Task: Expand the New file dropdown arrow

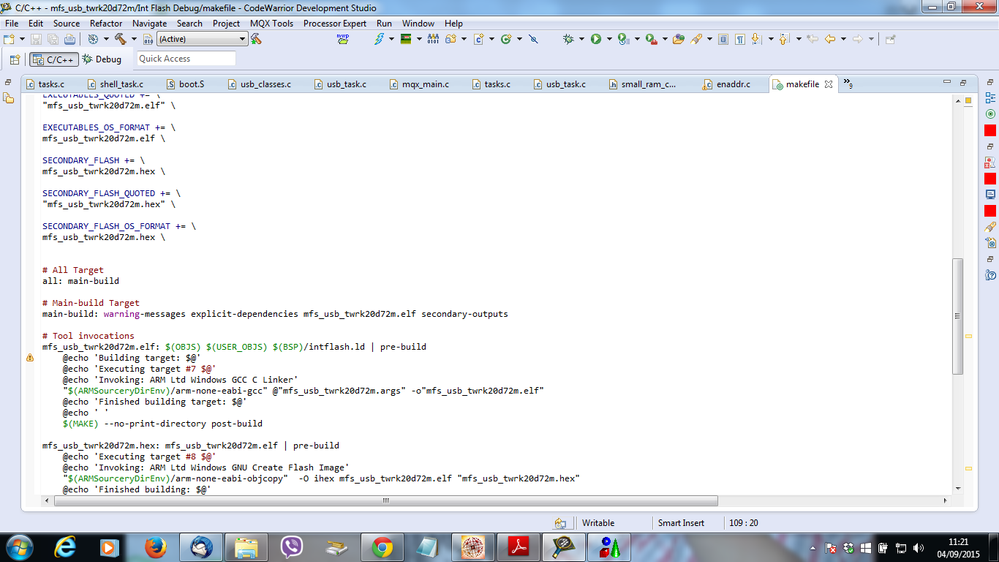Action: pos(22,39)
